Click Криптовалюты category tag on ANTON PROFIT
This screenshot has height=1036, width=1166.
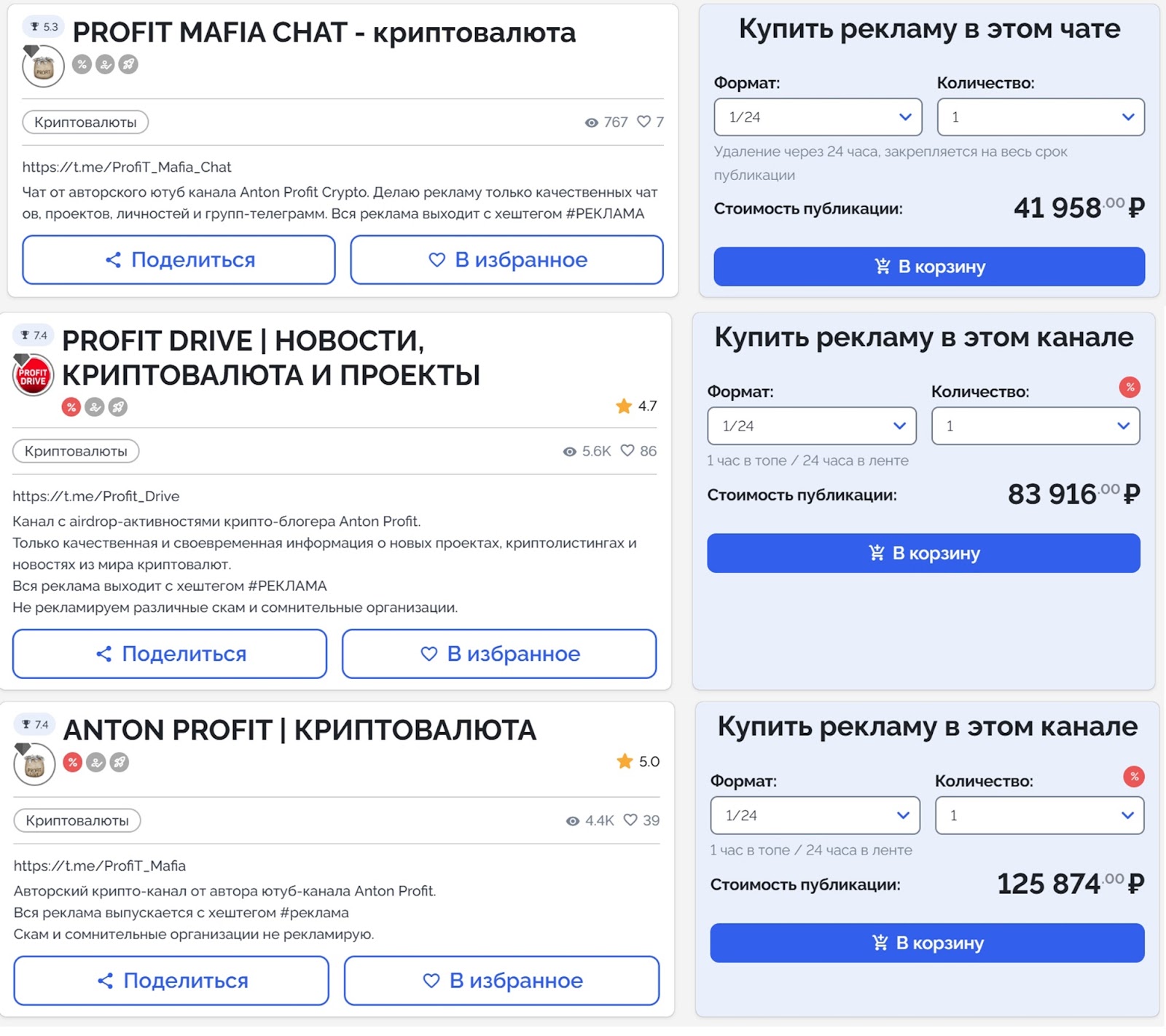(x=77, y=820)
